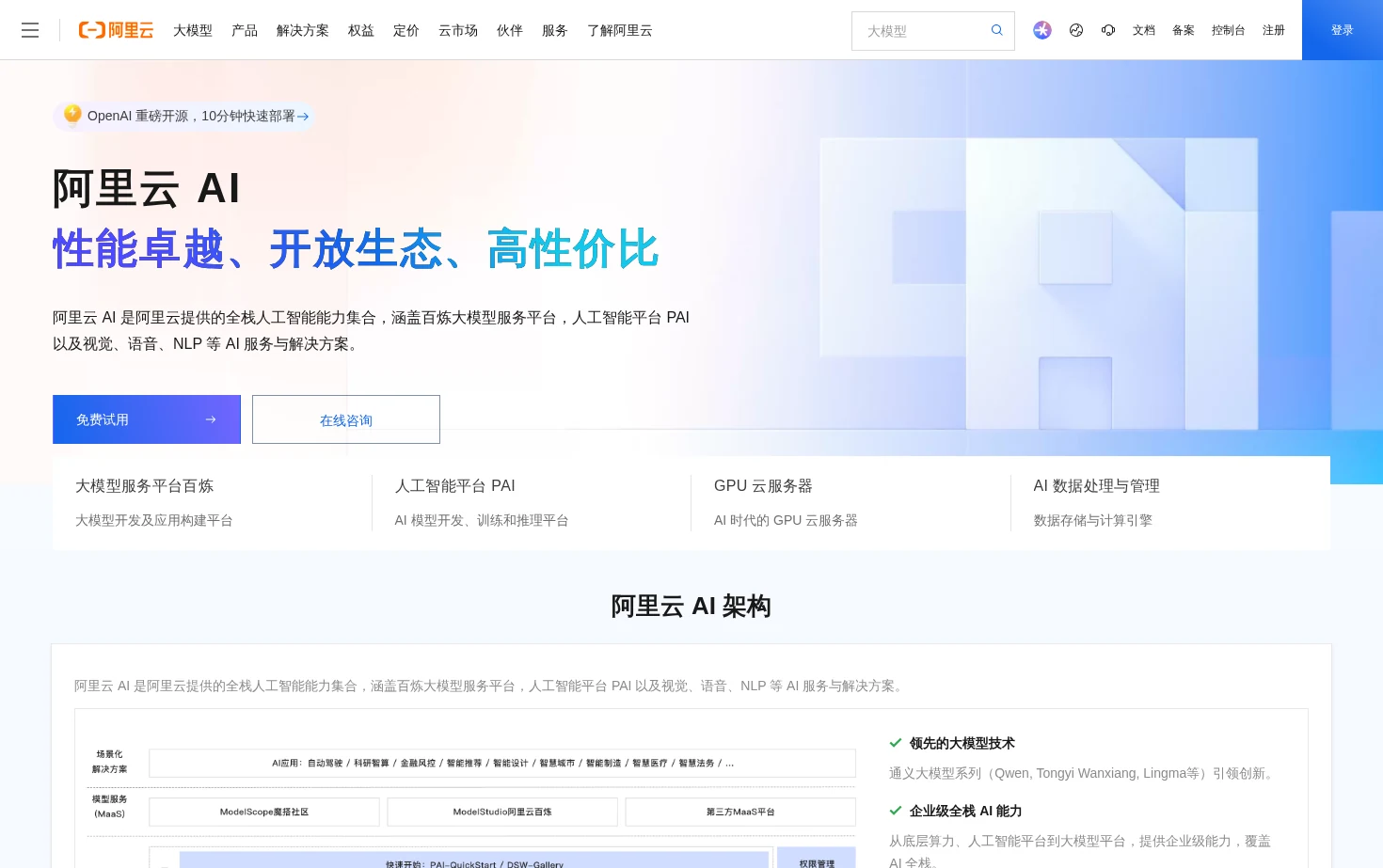This screenshot has width=1383, height=868.
Task: Click the 权限管理 block in diagram
Action: pyautogui.click(x=817, y=860)
